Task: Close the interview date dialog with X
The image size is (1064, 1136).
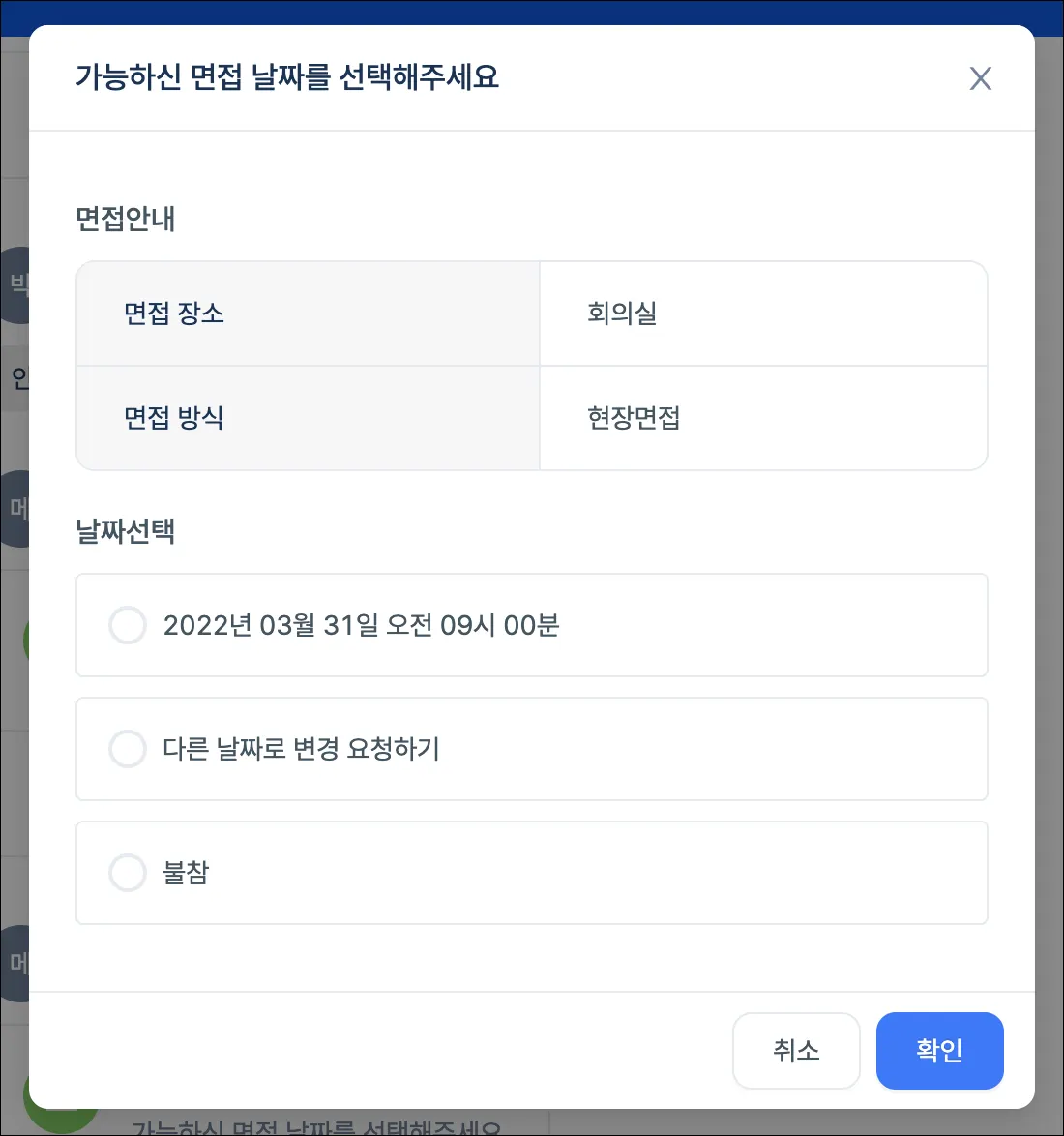Action: (980, 78)
